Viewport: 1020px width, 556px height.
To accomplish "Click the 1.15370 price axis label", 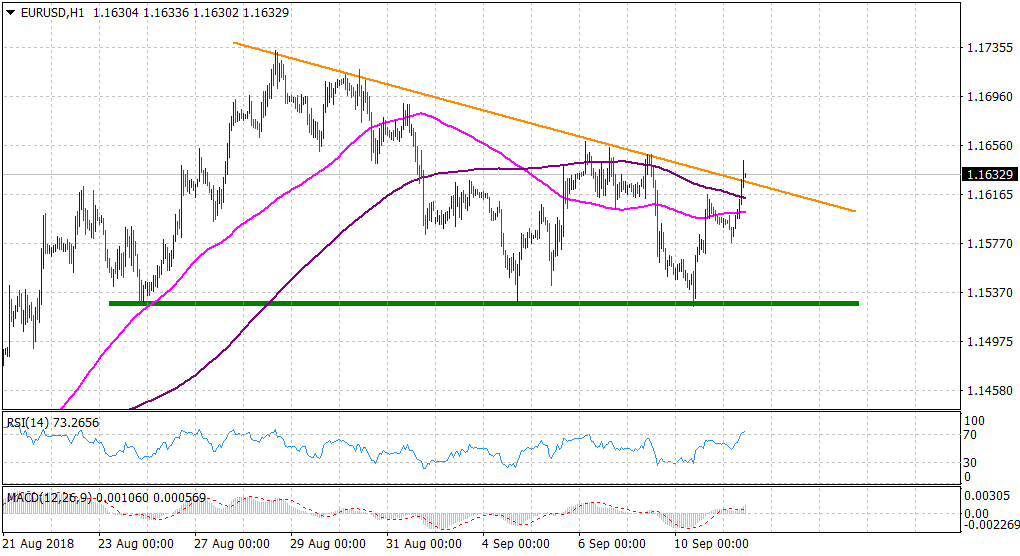I will point(992,292).
